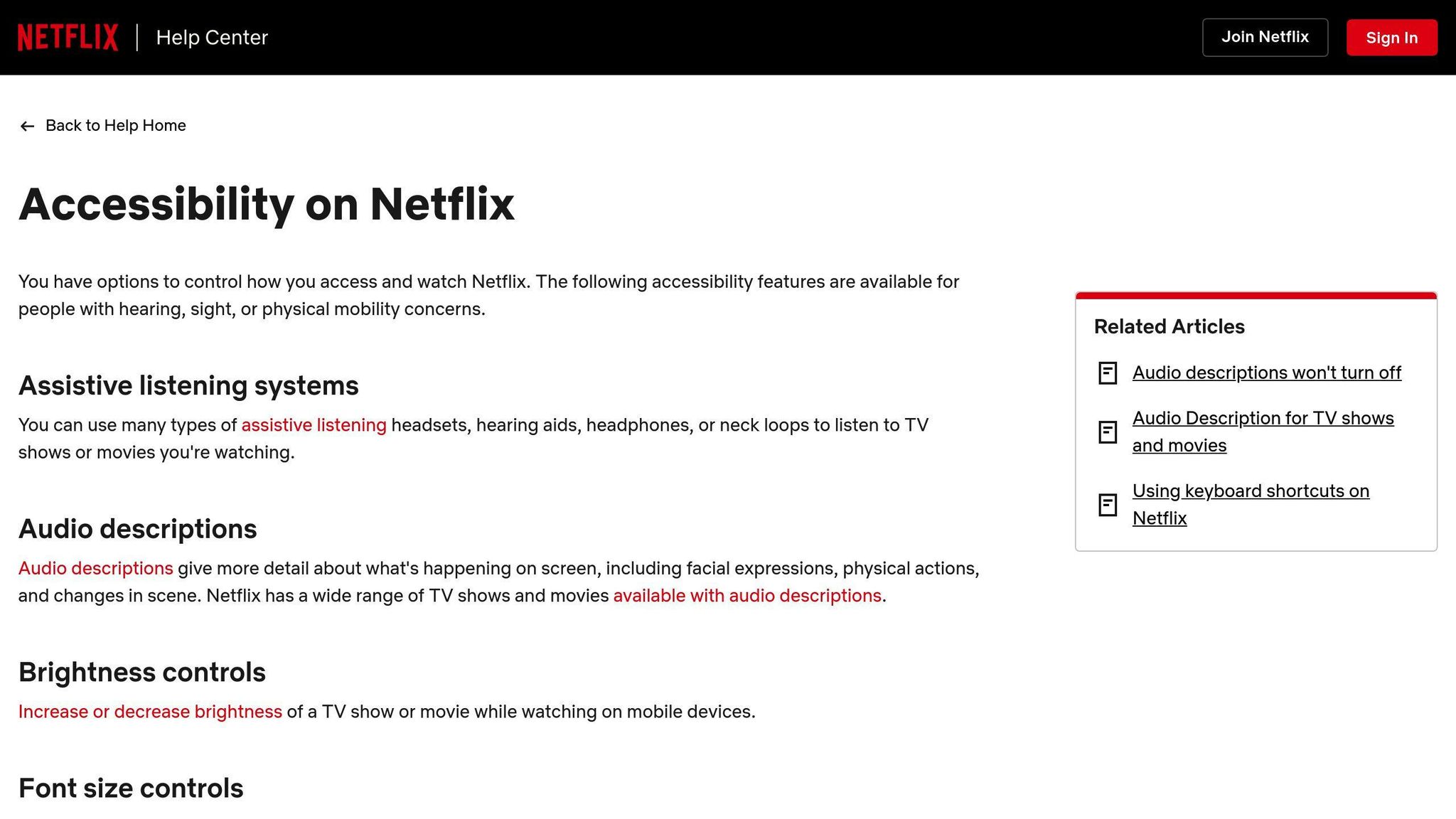Select the Related Articles heading
Screen dimensions: 1456x819
[x=1168, y=326]
